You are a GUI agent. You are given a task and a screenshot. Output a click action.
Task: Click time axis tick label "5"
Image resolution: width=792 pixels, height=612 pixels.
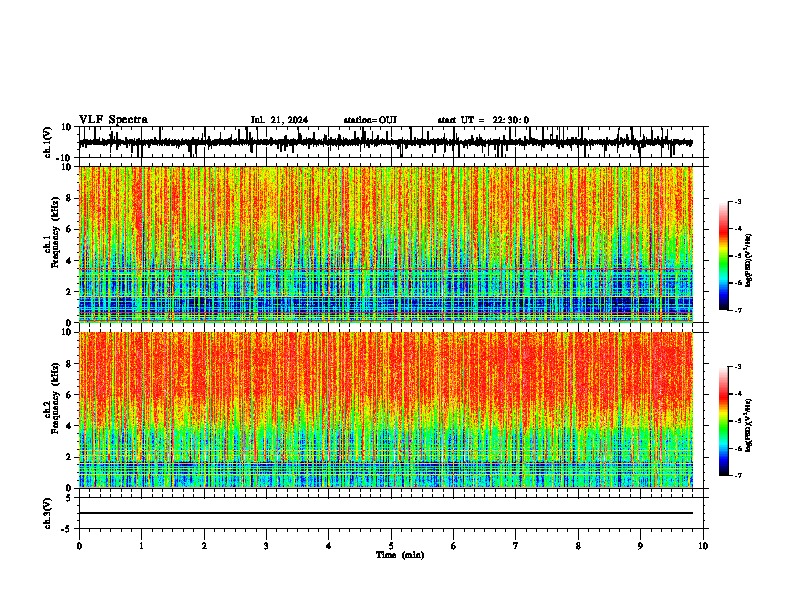point(391,546)
